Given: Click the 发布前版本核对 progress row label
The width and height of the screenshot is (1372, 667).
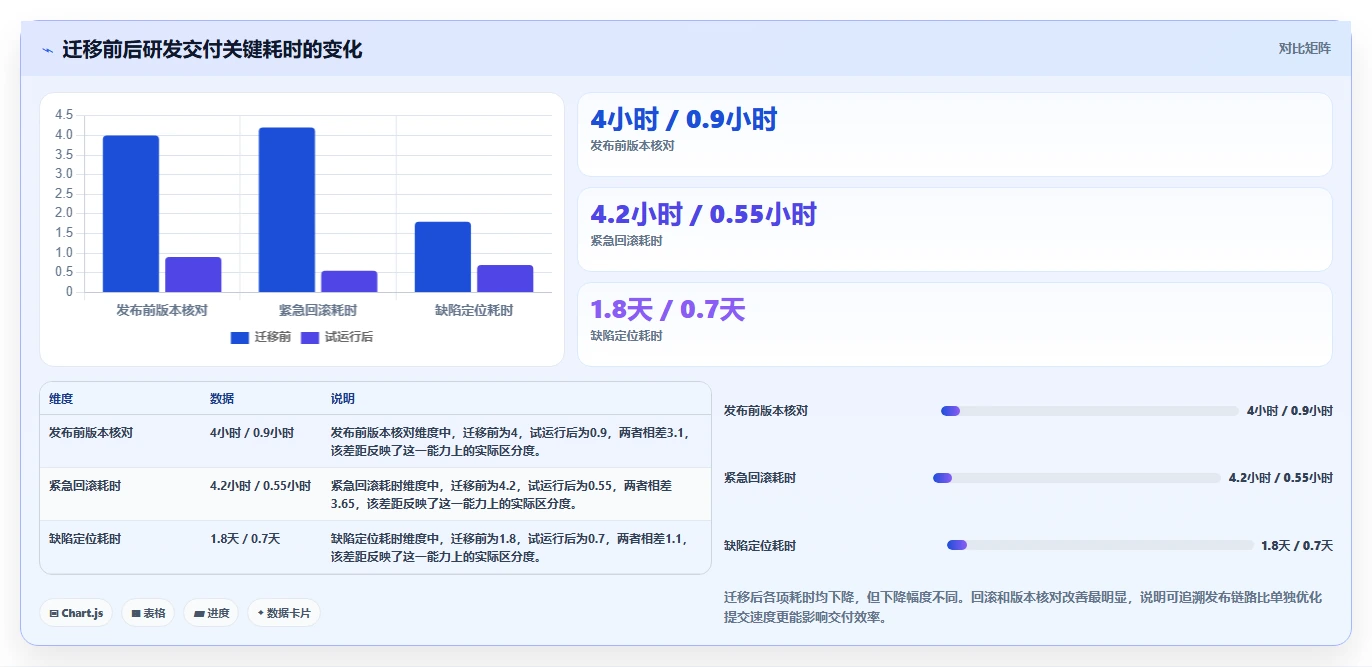Looking at the screenshot, I should (x=766, y=411).
